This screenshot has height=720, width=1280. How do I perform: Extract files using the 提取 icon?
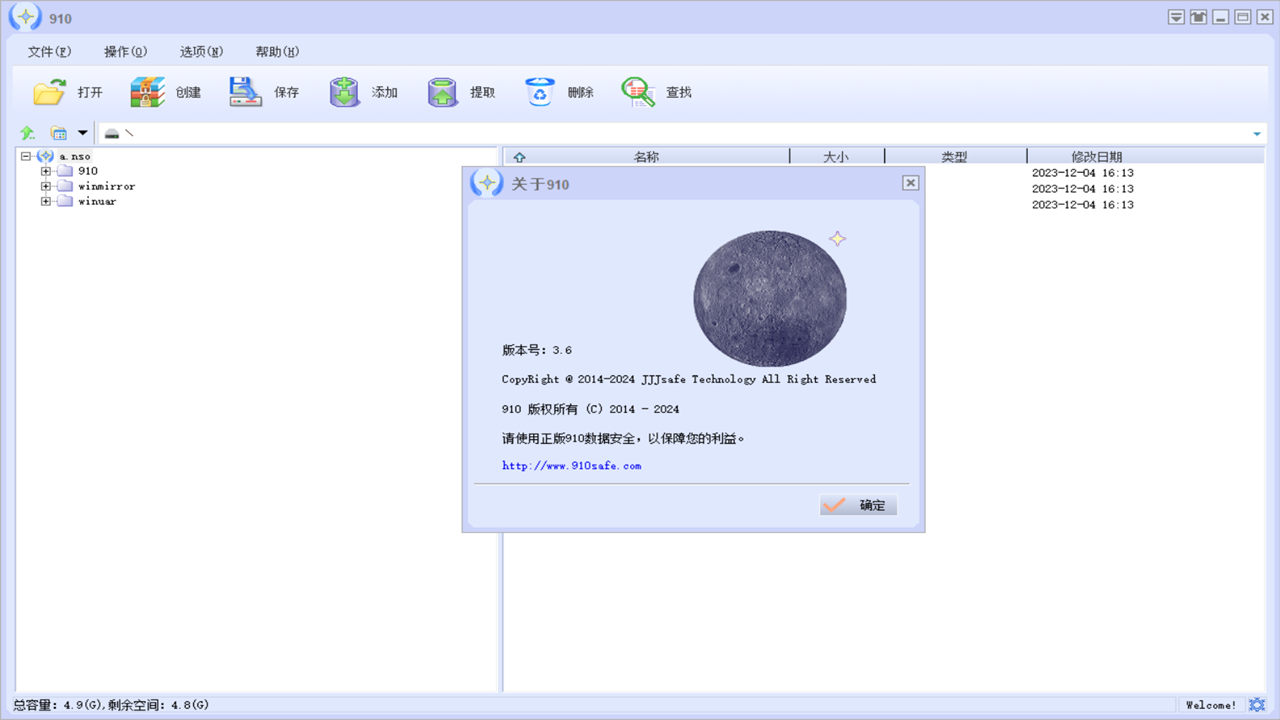pyautogui.click(x=442, y=91)
